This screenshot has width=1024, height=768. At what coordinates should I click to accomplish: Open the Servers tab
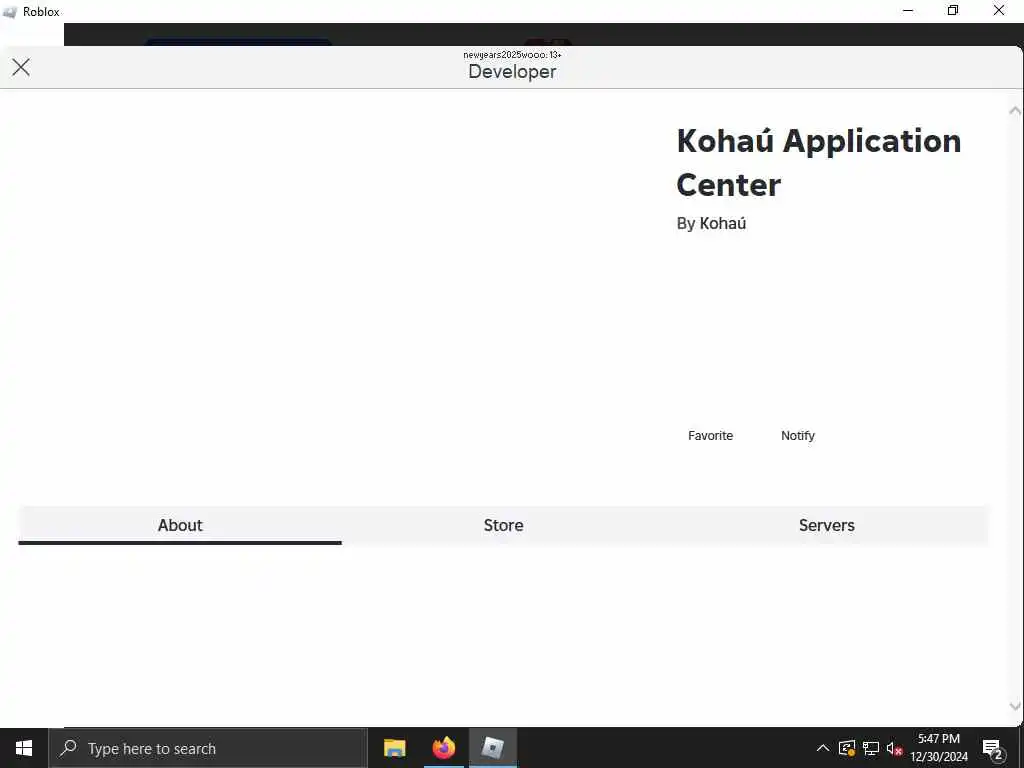pos(826,525)
